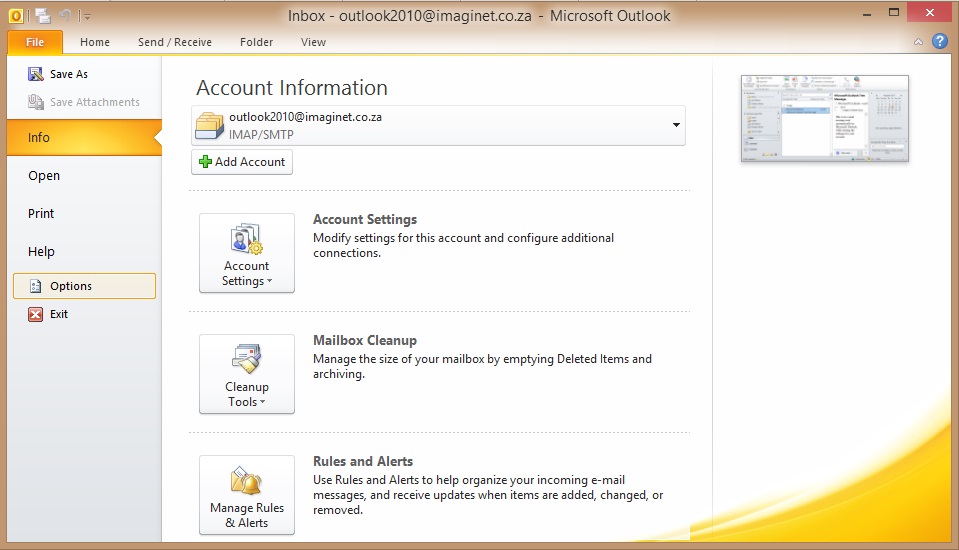The width and height of the screenshot is (959, 550).
Task: Click the Add Account button
Action: click(x=242, y=162)
